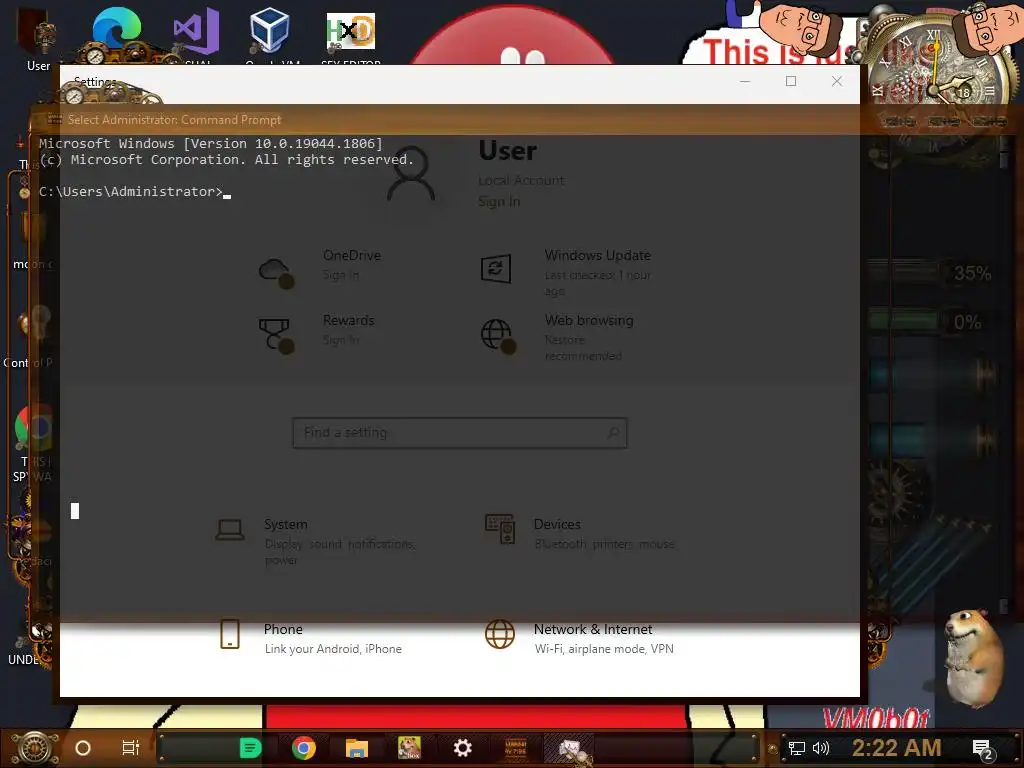This screenshot has height=768, width=1024.
Task: Open Network & Internet settings category
Action: pyautogui.click(x=579, y=638)
